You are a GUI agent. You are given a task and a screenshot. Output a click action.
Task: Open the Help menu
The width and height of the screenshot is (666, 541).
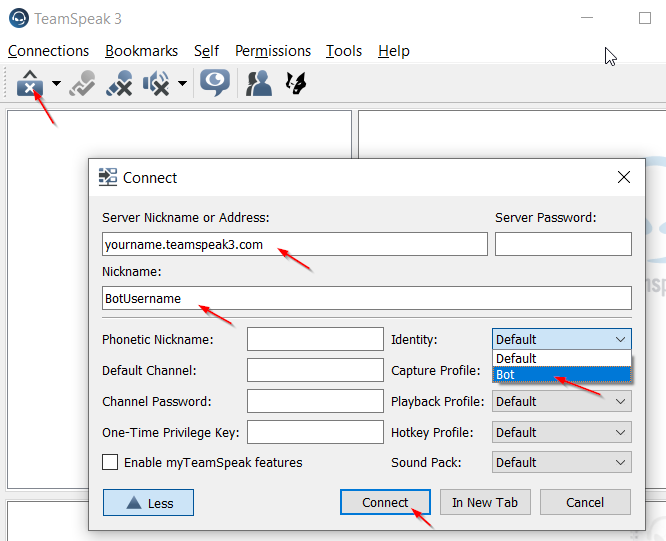[x=394, y=51]
